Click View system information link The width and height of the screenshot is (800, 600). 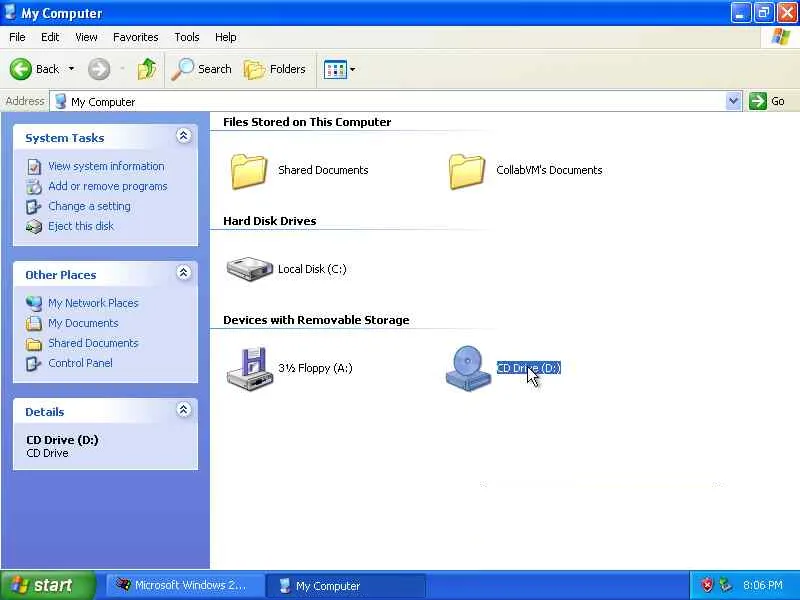click(106, 166)
